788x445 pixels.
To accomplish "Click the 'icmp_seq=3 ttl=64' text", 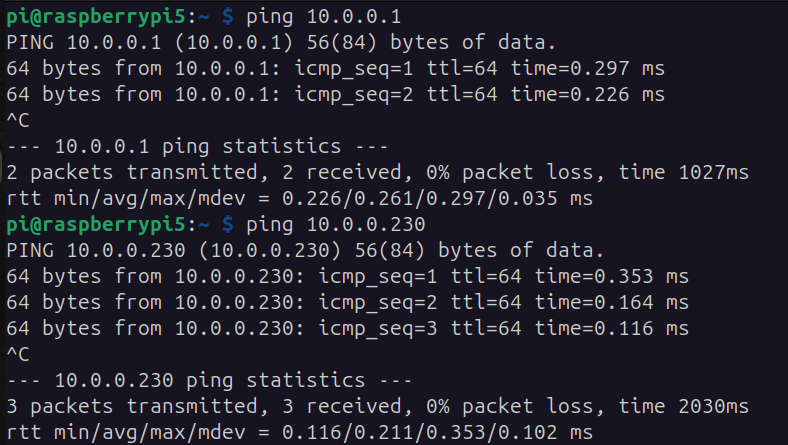I will click(x=420, y=329).
